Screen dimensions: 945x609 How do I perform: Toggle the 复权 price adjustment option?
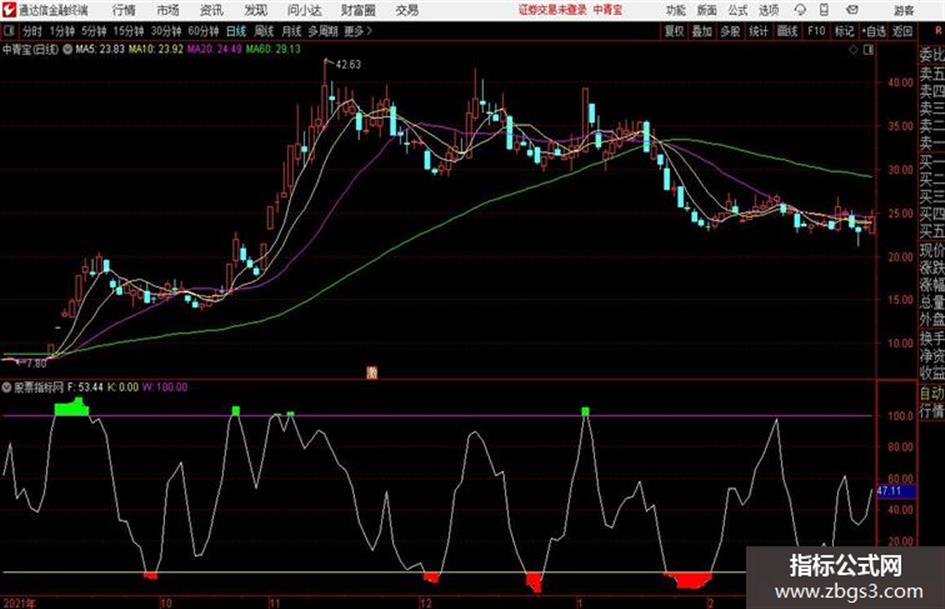(x=674, y=31)
